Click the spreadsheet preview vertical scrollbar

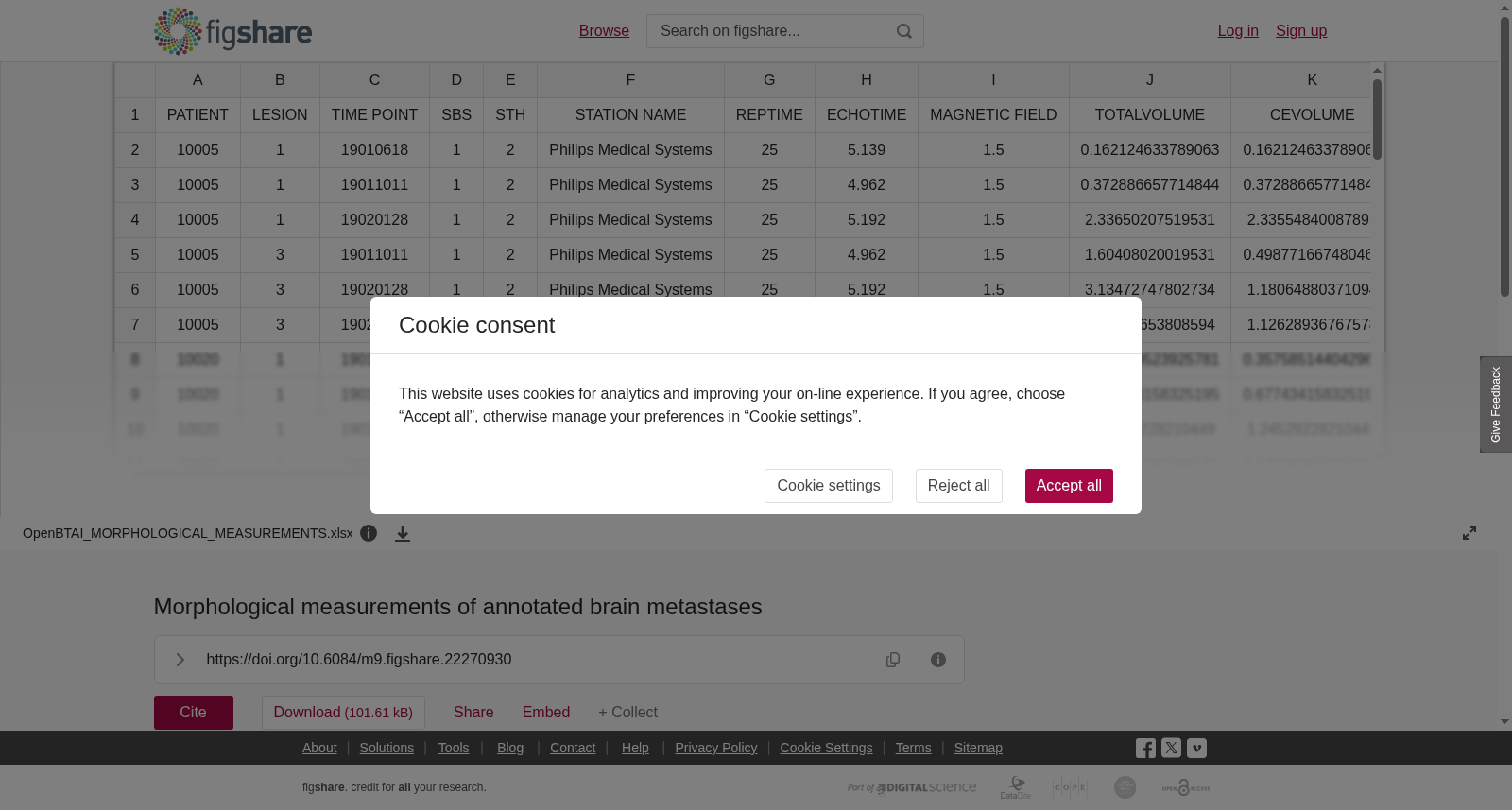click(1378, 119)
